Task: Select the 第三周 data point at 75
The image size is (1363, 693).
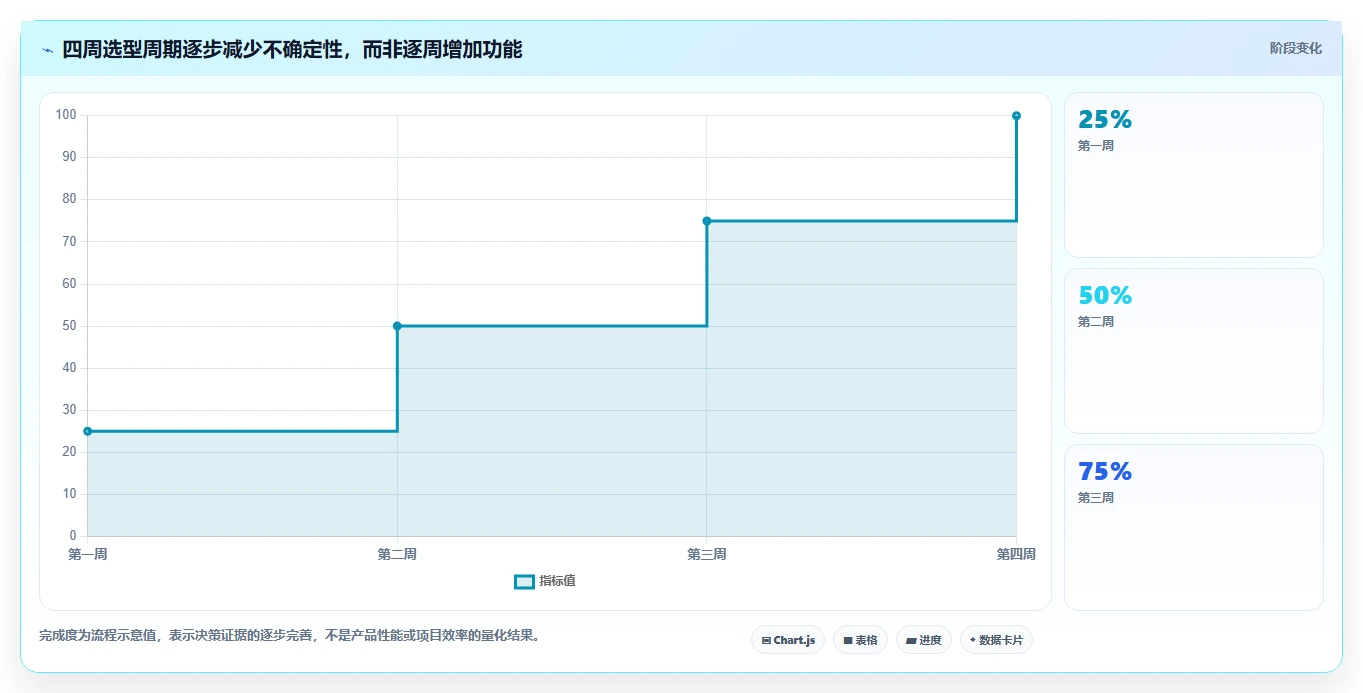Action: [x=707, y=221]
